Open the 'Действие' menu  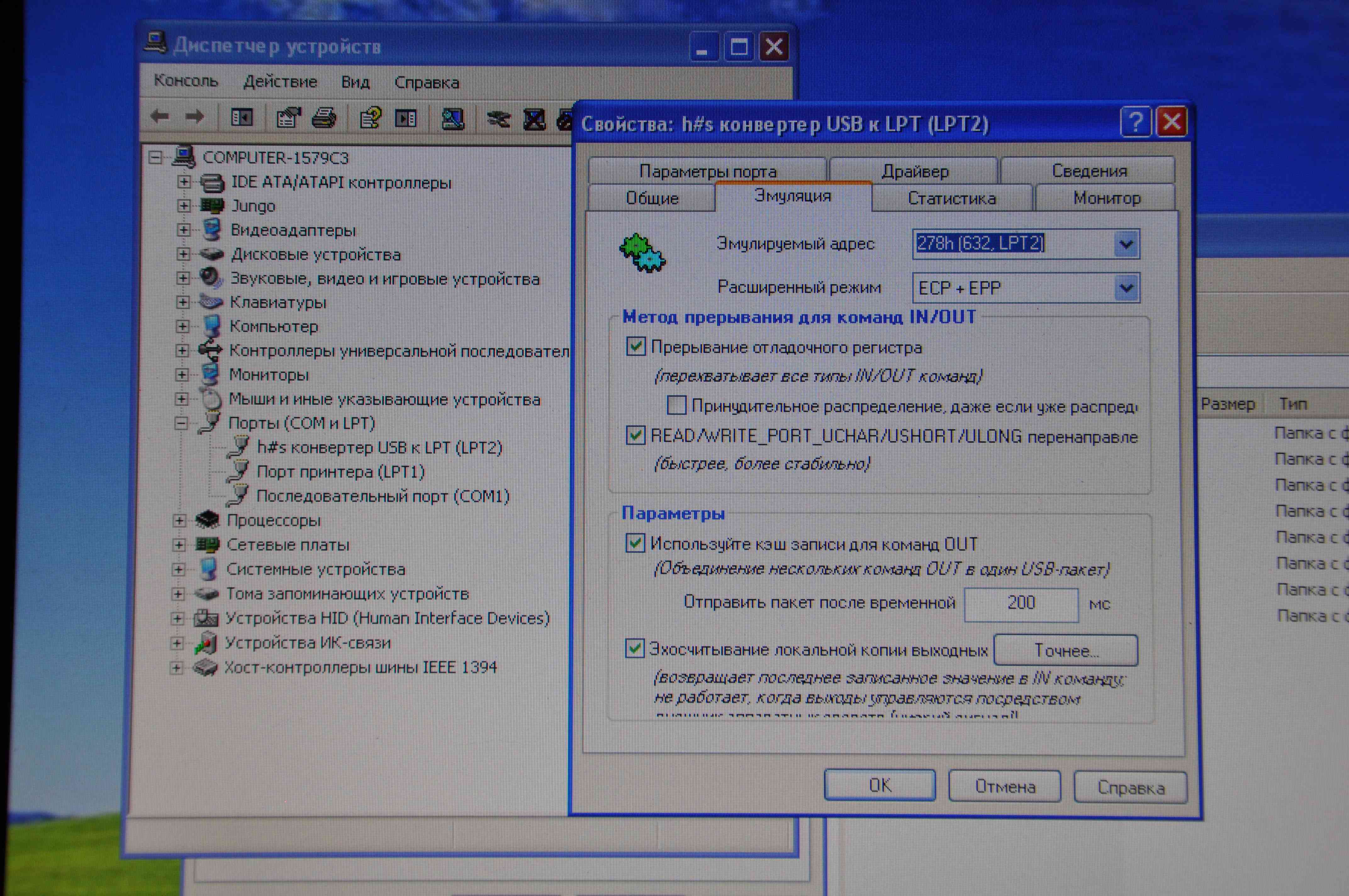(x=280, y=82)
